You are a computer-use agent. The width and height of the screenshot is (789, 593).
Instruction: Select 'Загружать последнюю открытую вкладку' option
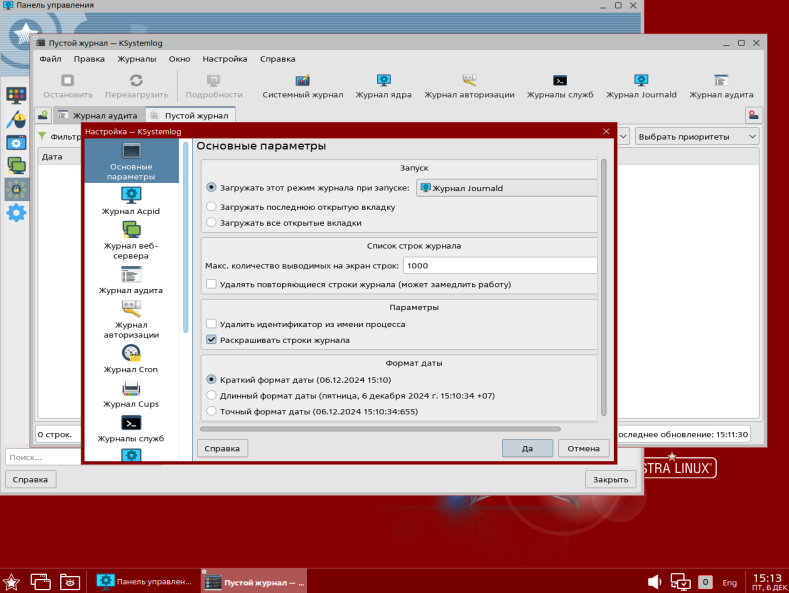click(211, 206)
